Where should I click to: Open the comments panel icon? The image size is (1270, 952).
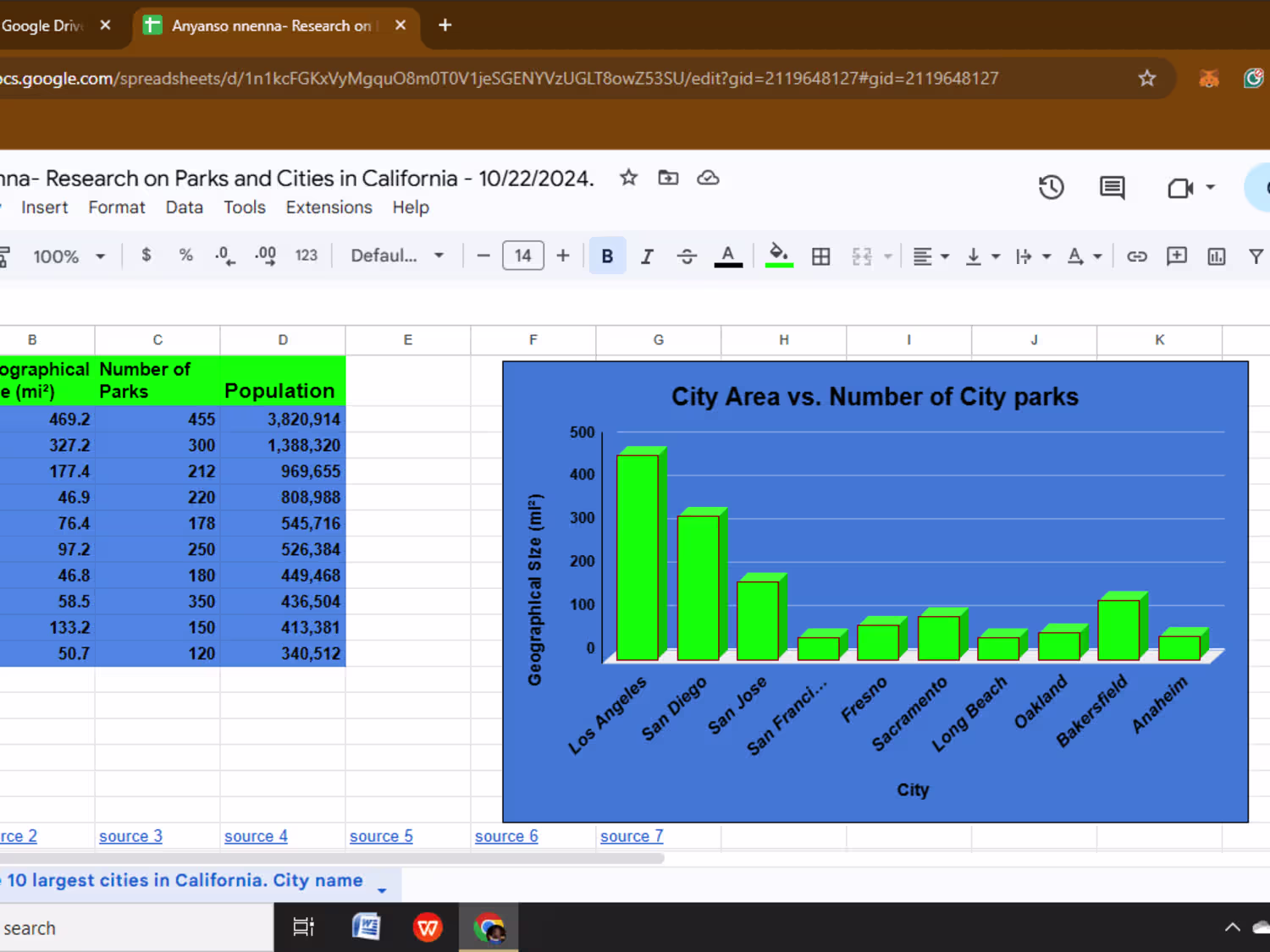(x=1112, y=187)
